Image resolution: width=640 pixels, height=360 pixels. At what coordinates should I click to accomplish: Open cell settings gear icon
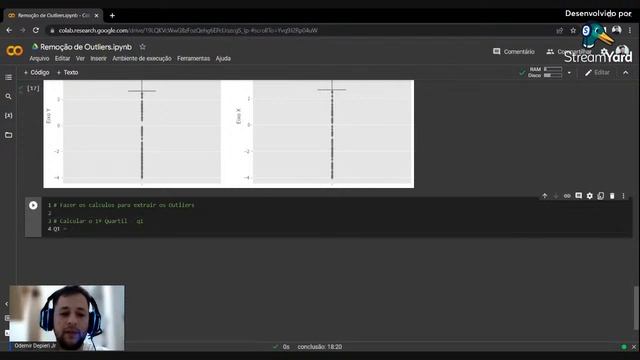(x=589, y=196)
